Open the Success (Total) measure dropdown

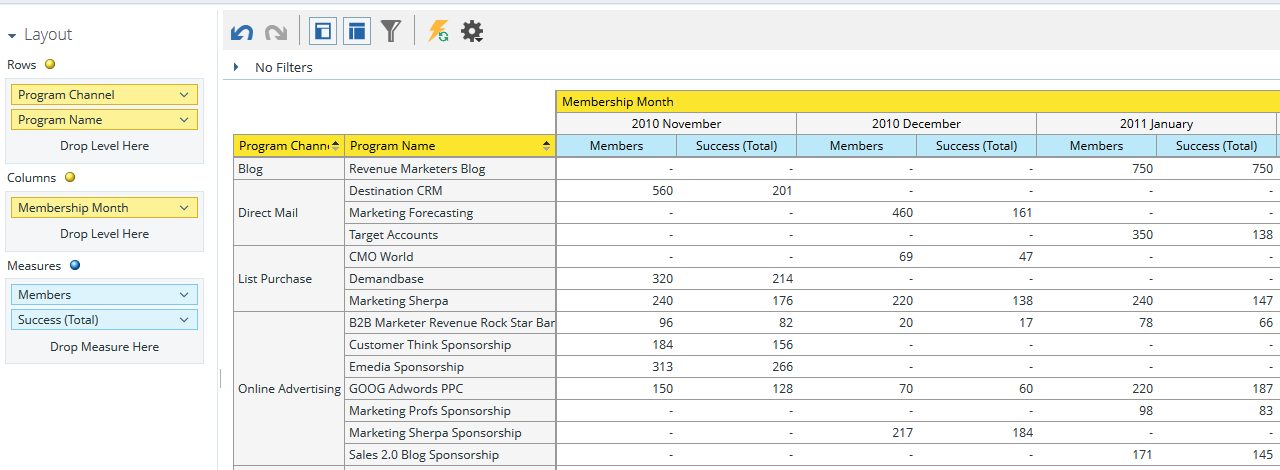(184, 320)
